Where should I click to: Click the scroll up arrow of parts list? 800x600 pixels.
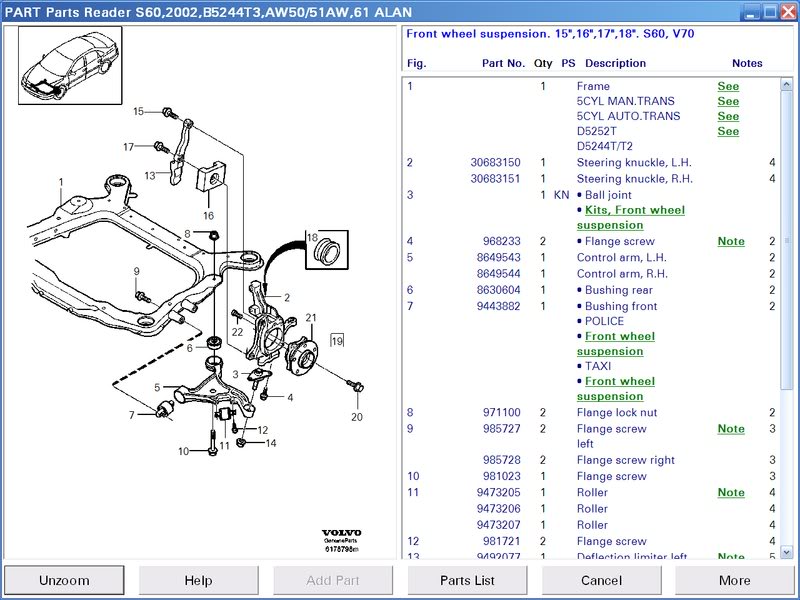[x=786, y=84]
